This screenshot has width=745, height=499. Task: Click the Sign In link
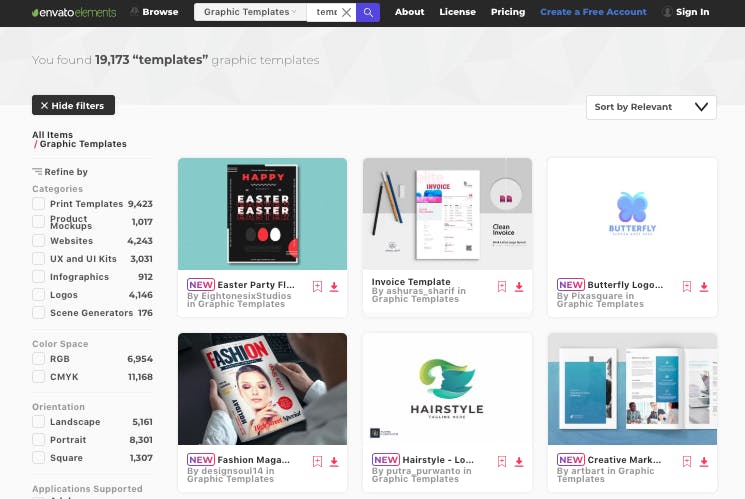[x=692, y=12]
